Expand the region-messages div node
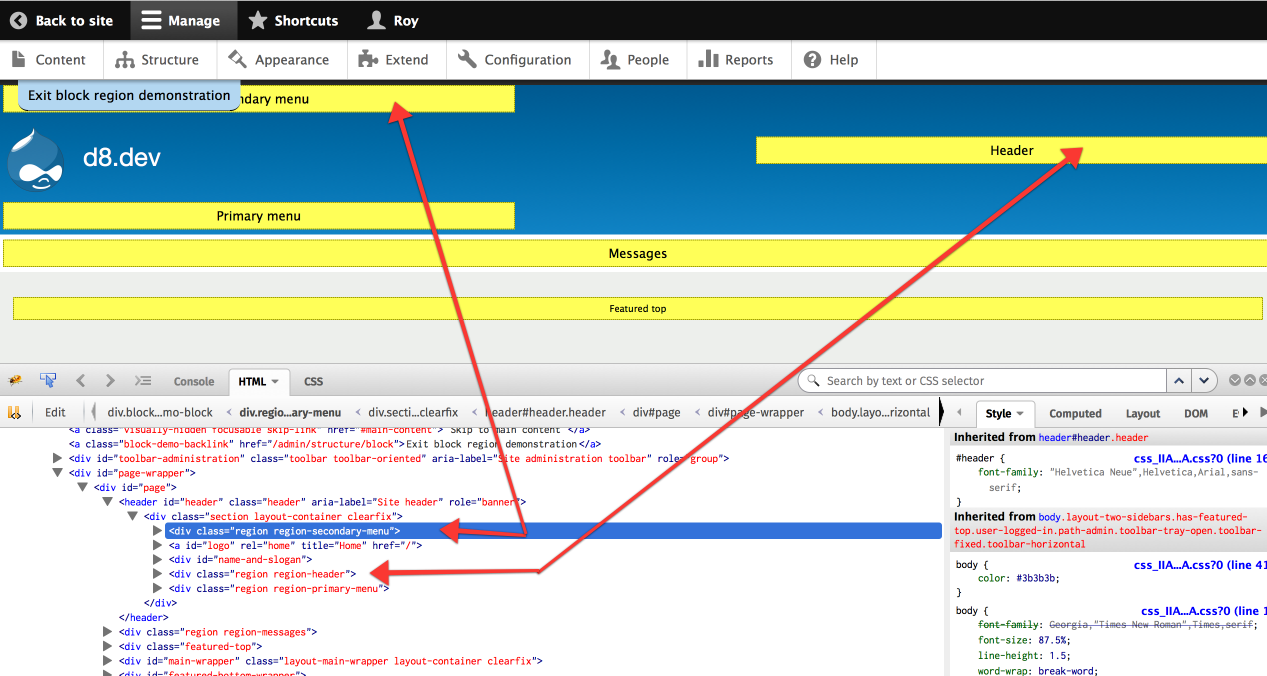1267x676 pixels. point(108,632)
